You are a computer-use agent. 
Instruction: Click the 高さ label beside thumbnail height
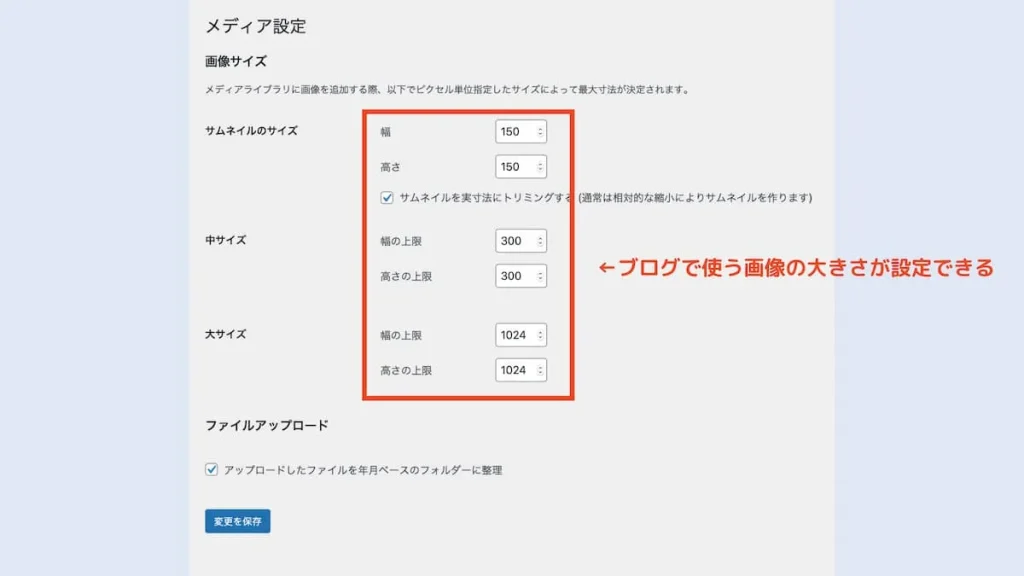(x=391, y=167)
